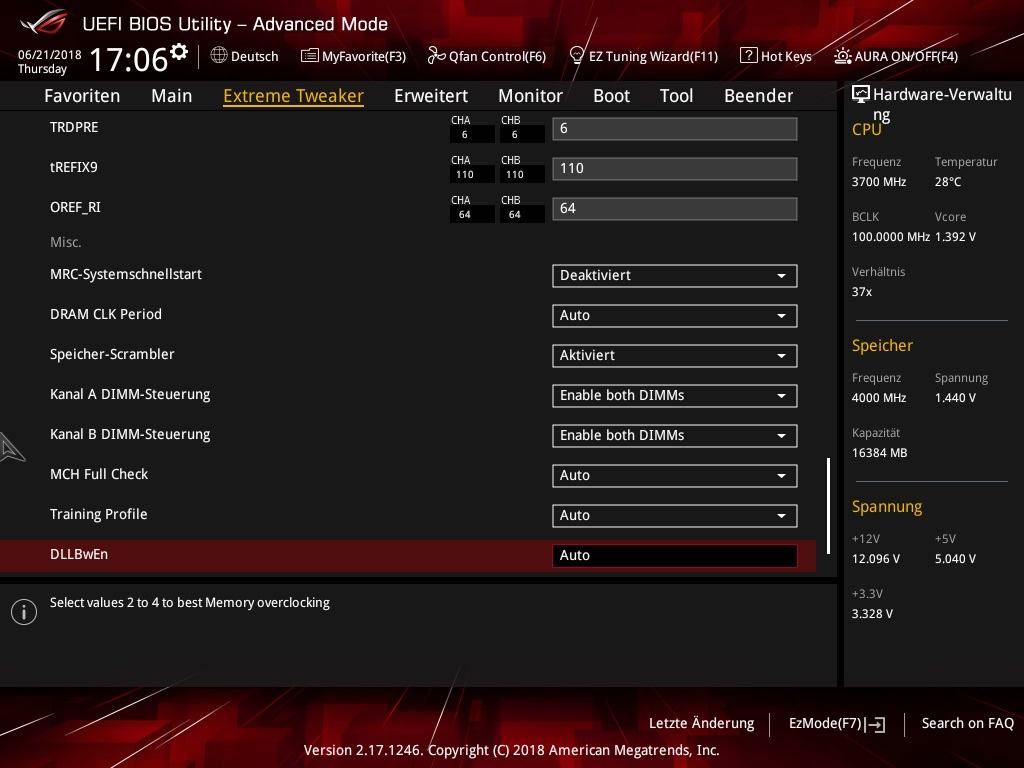The image size is (1024, 768).
Task: Select the DRAM CLK Period label
Action: click(x=106, y=314)
